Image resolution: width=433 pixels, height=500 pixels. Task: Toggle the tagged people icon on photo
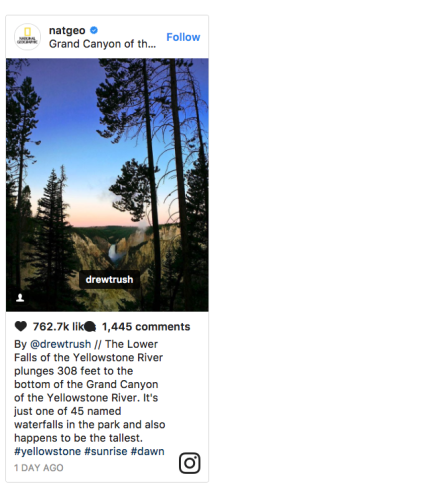tap(20, 298)
